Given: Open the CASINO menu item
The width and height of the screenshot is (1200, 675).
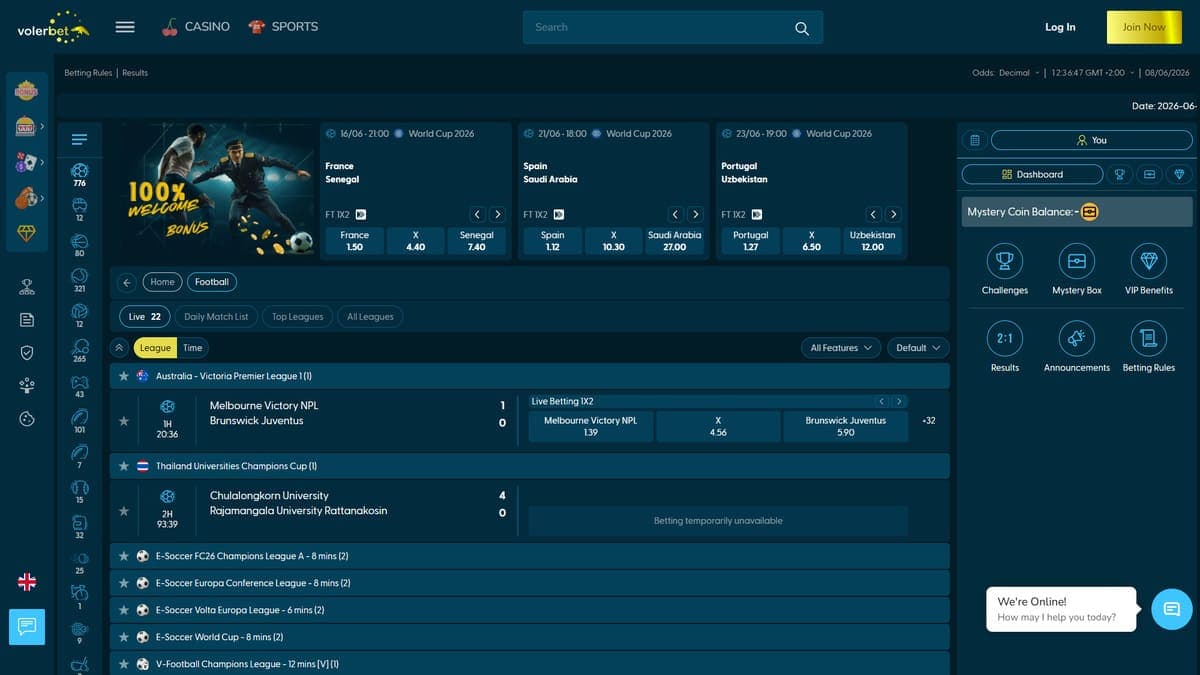Looking at the screenshot, I should coord(196,27).
